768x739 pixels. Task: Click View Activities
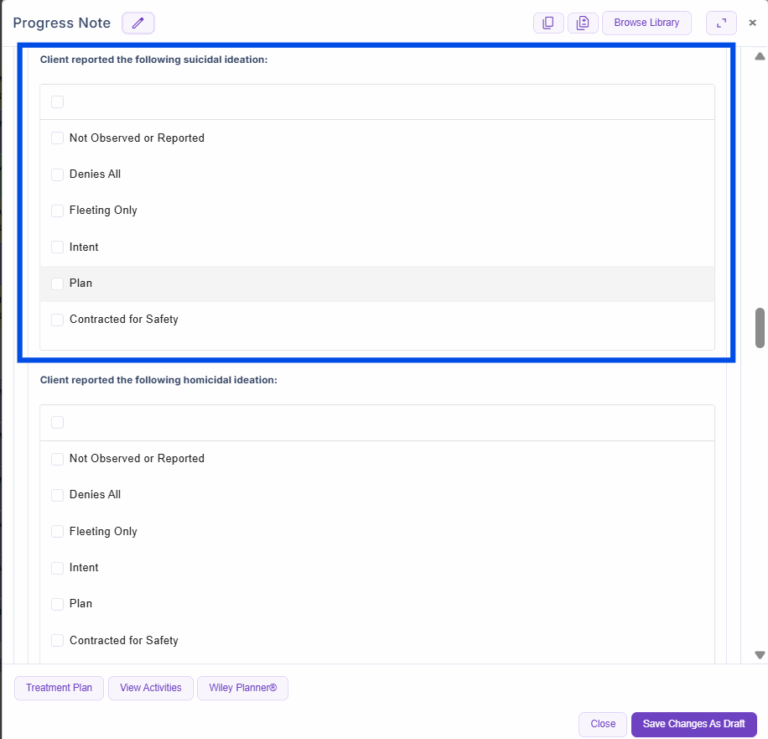pos(151,688)
